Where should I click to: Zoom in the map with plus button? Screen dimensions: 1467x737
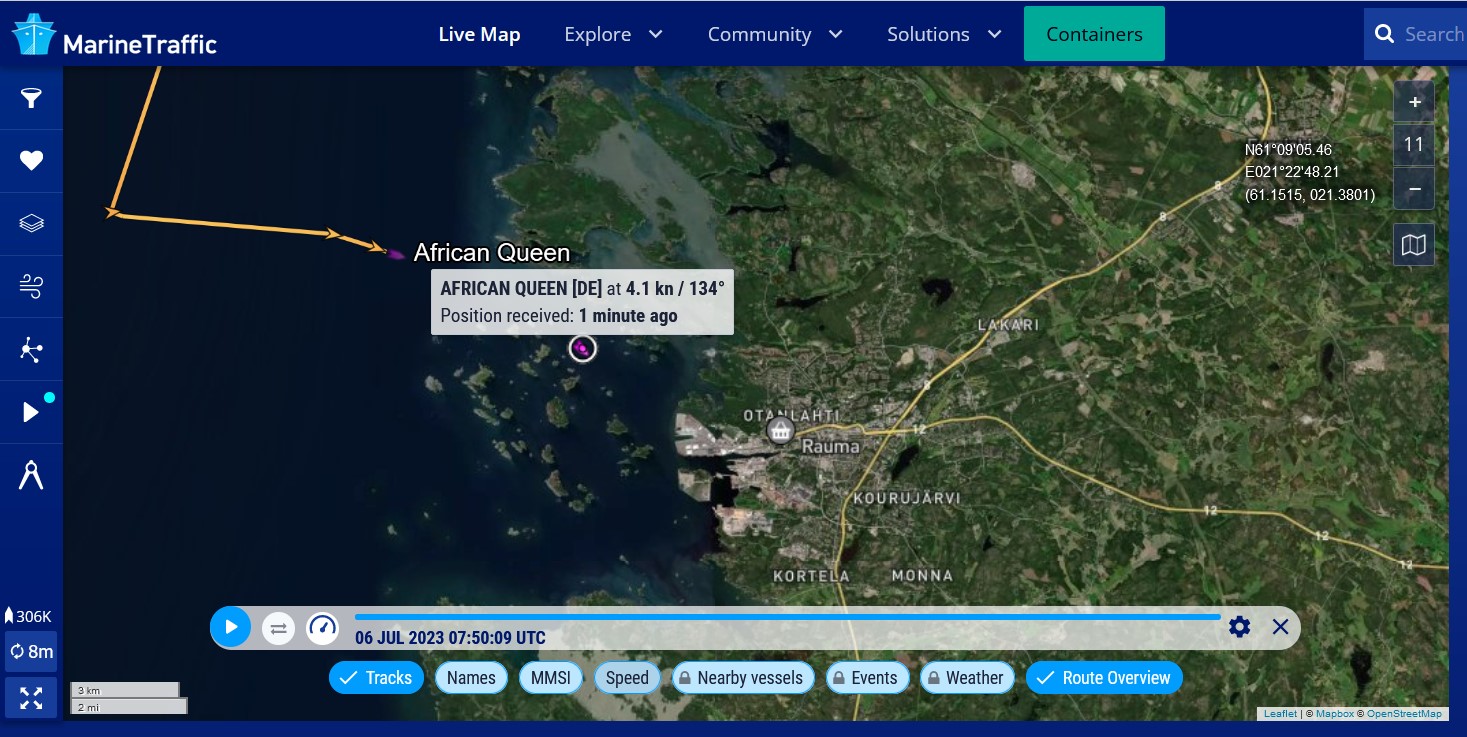tap(1414, 102)
